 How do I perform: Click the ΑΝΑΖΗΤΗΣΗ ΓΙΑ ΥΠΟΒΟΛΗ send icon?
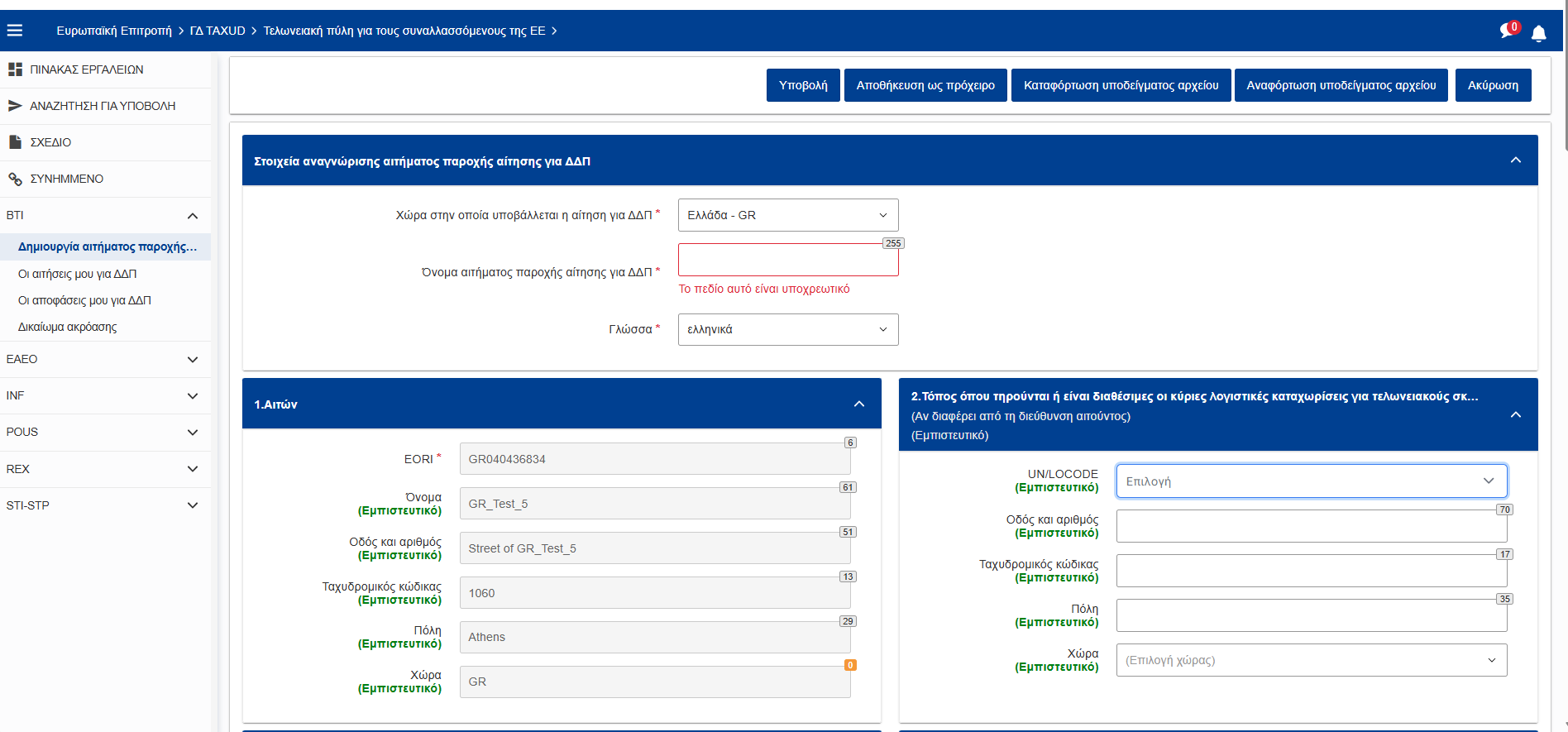pyautogui.click(x=15, y=106)
